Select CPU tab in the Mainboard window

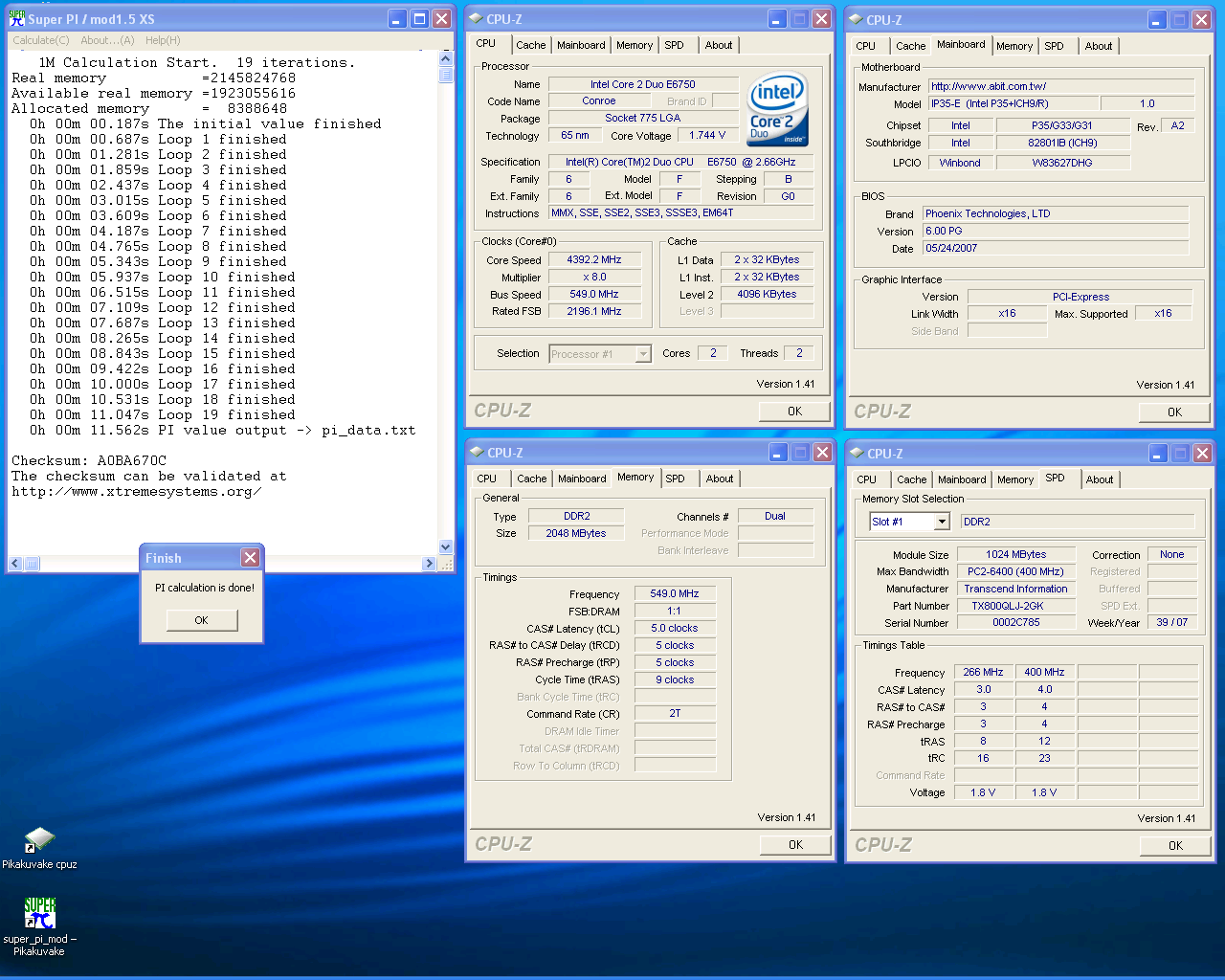pyautogui.click(x=866, y=46)
